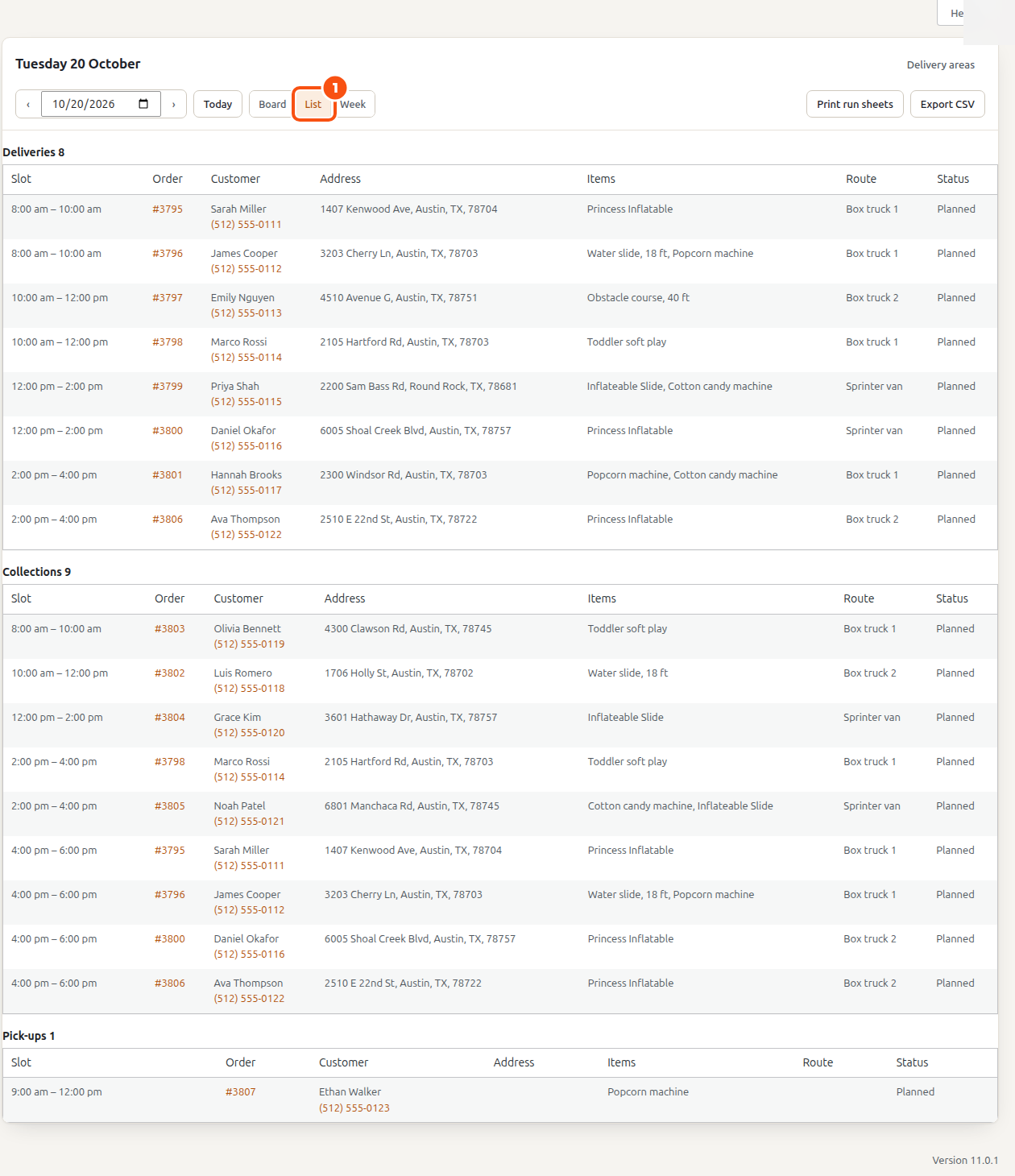Call Grace Kim phone (512) 555-0120
The width and height of the screenshot is (1015, 1176).
[x=249, y=732]
